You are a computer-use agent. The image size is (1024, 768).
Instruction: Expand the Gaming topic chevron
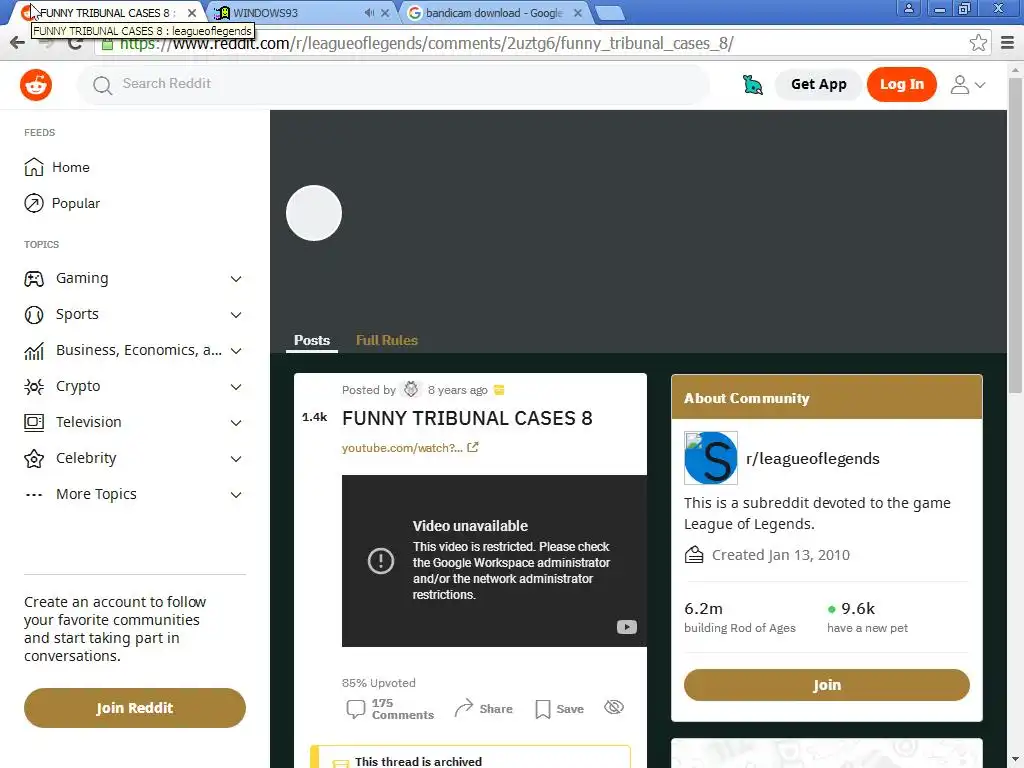click(x=236, y=279)
